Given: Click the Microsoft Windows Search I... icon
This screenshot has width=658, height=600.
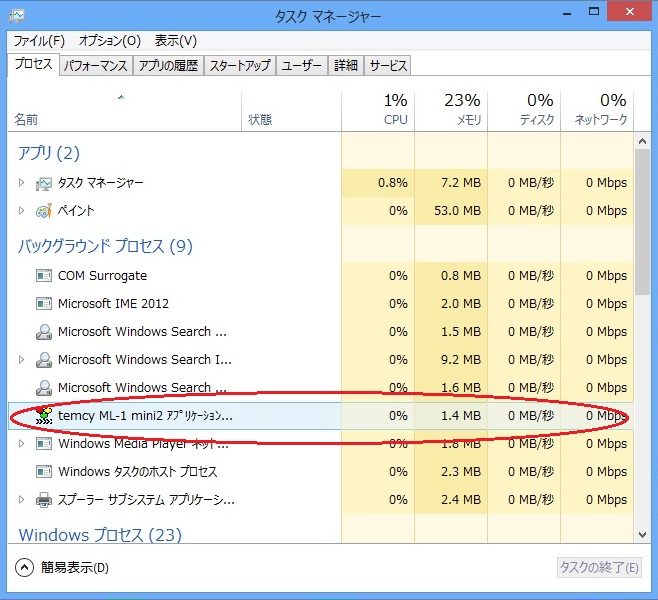Looking at the screenshot, I should click(44, 360).
